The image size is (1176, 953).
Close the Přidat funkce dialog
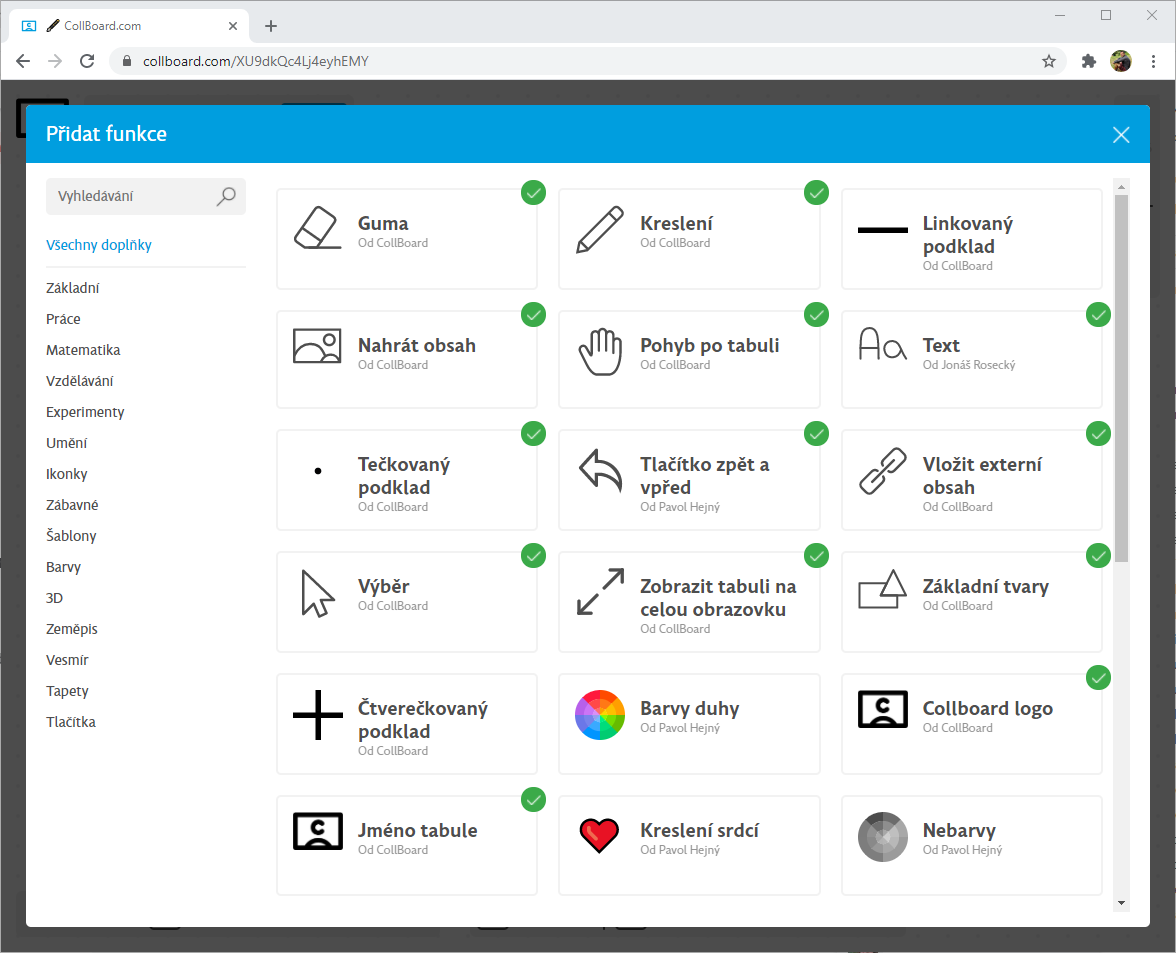coord(1121,135)
